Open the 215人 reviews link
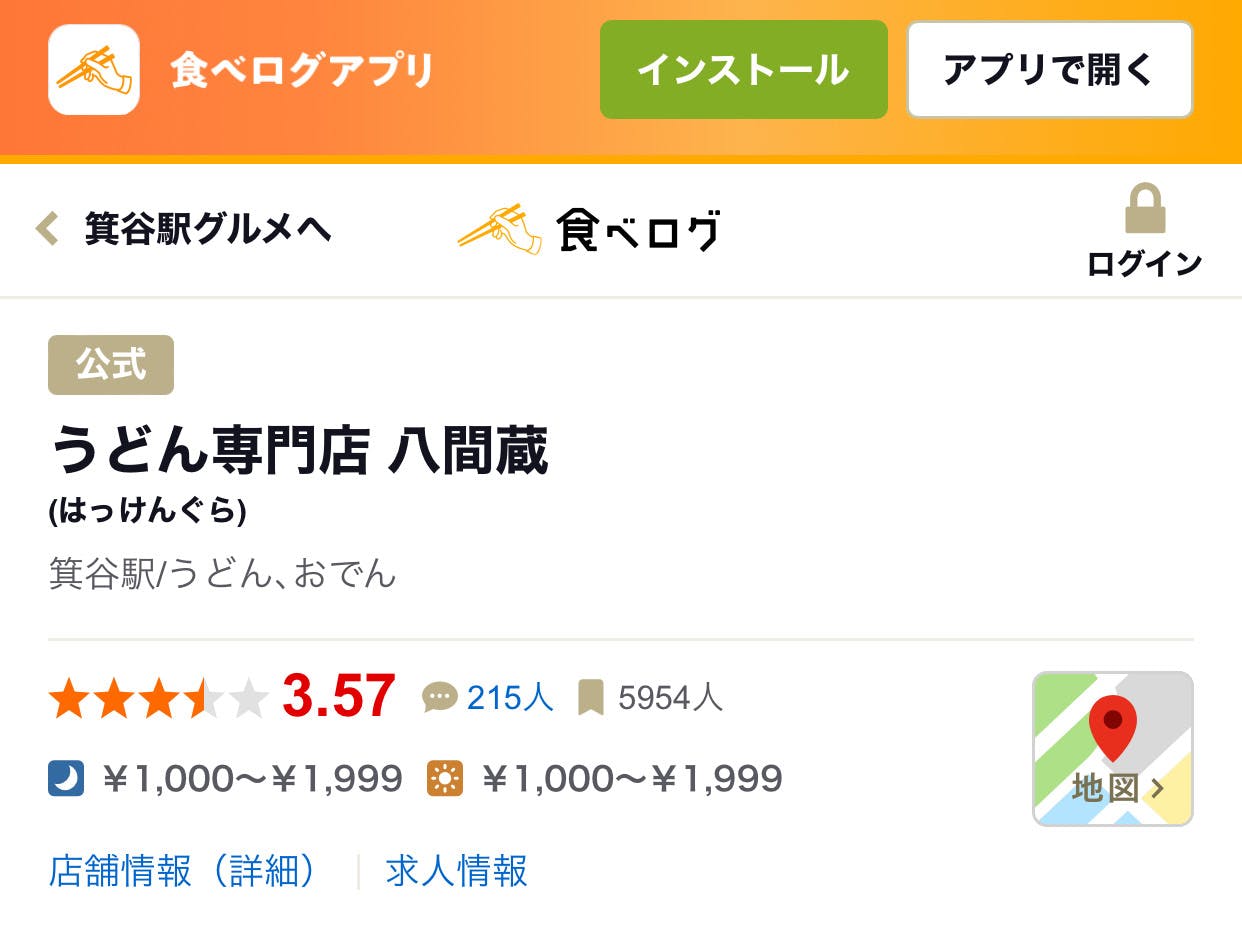The height and width of the screenshot is (939, 1242). click(x=510, y=697)
